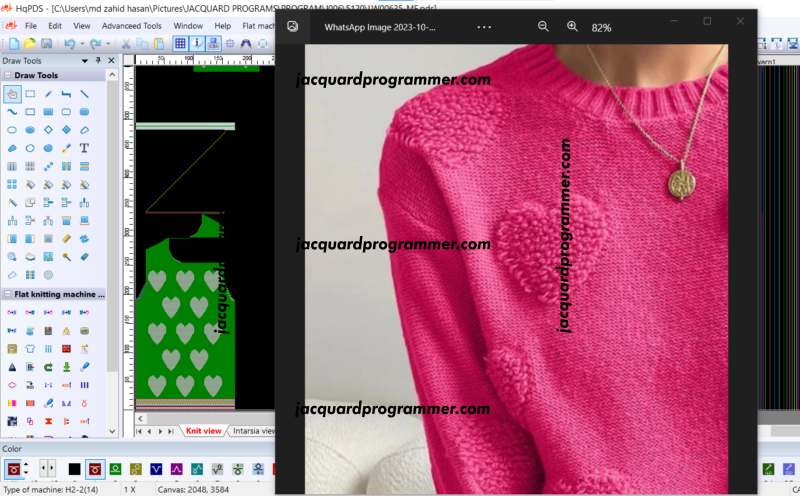Select the purple stitch color swatch
The image size is (800, 496).
coord(177,469)
